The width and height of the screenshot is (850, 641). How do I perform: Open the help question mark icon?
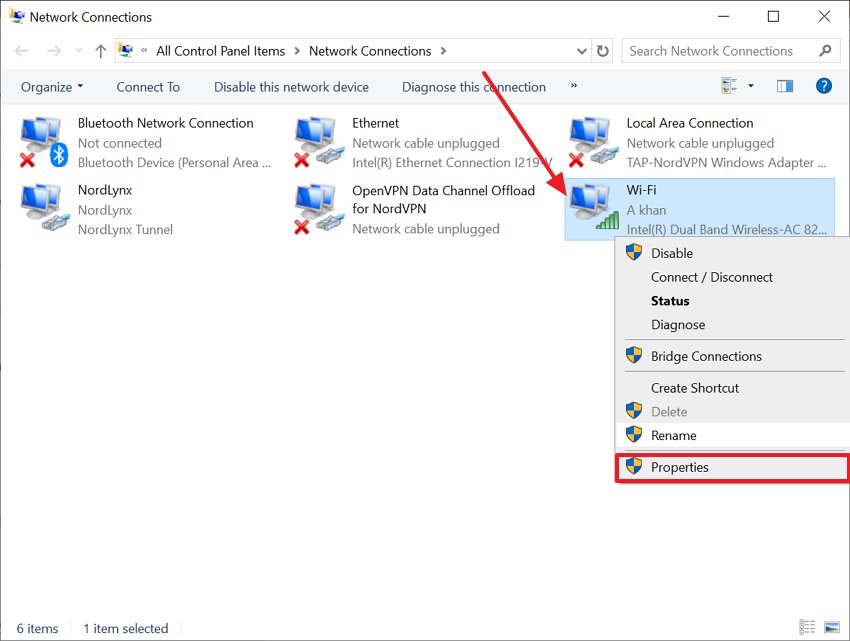(x=824, y=87)
